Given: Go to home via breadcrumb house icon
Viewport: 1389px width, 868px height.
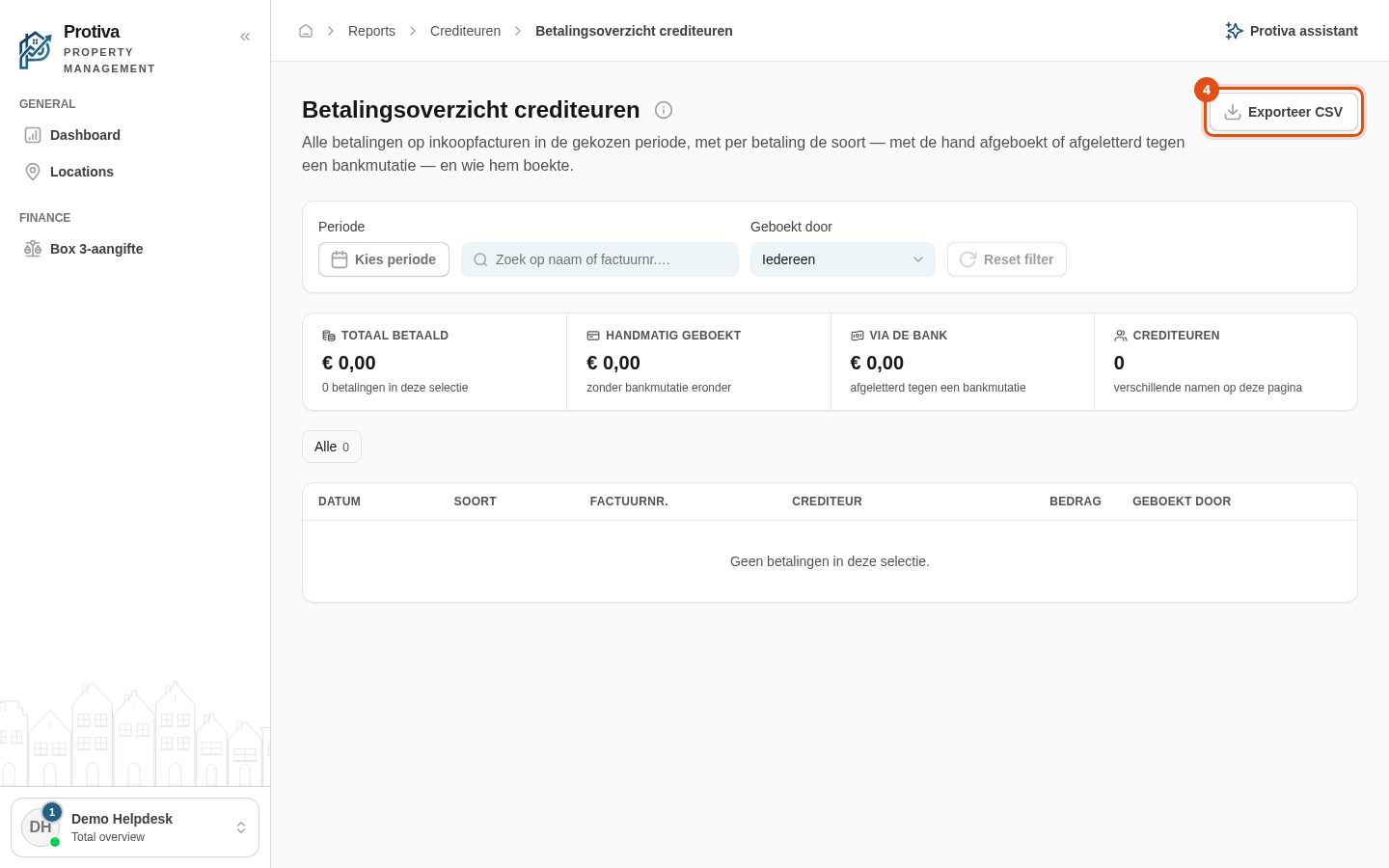Looking at the screenshot, I should pyautogui.click(x=306, y=31).
